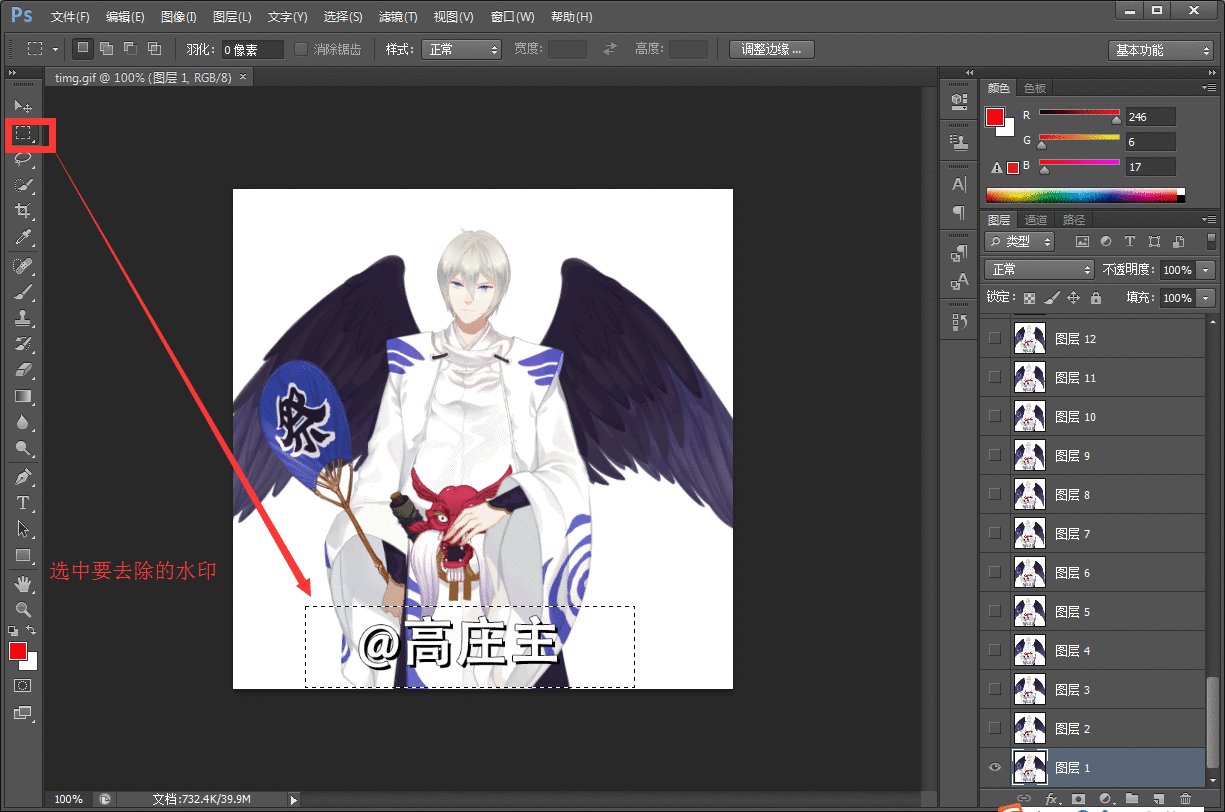The width and height of the screenshot is (1225, 812).
Task: Click the 调整边缘 button
Action: [771, 49]
